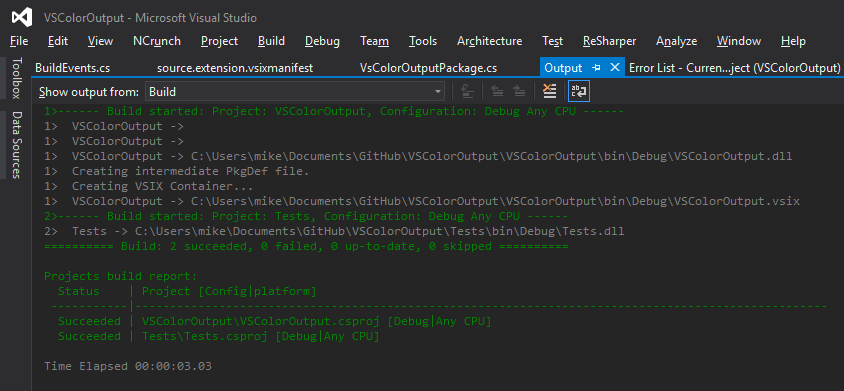Click 'Creating intermediate PkgDef file.' line
Viewport: 844px width, 391px height.
pyautogui.click(x=177, y=172)
